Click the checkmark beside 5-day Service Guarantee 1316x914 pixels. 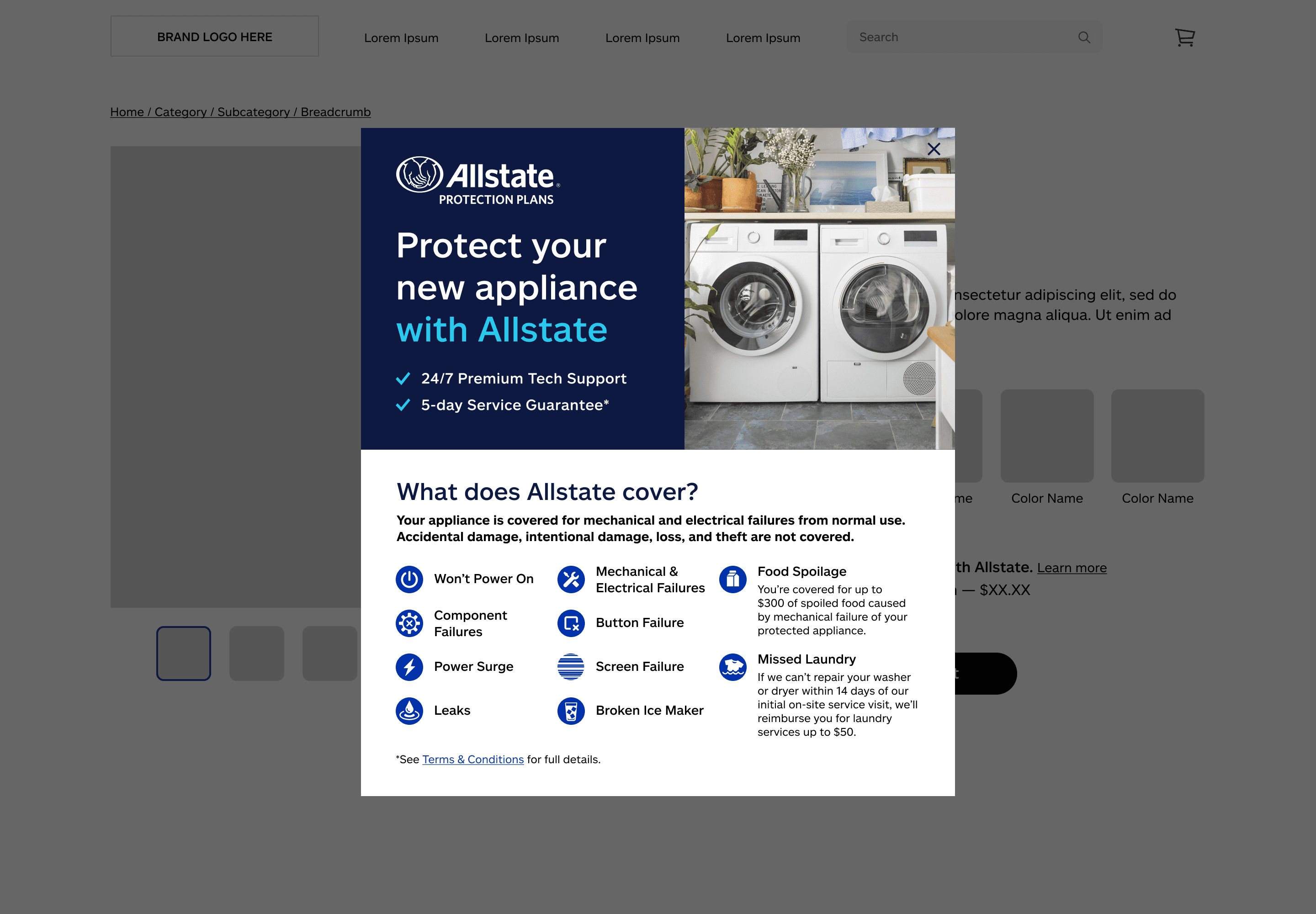coord(403,405)
